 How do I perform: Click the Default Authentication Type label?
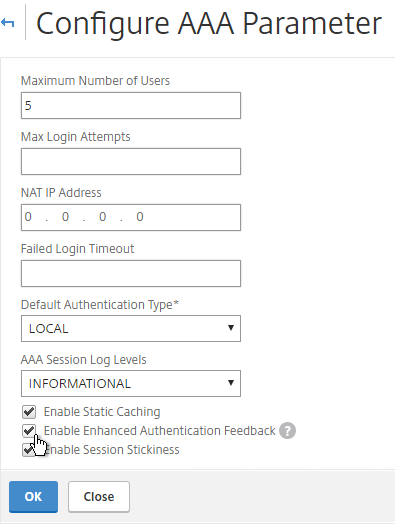pyautogui.click(x=100, y=305)
